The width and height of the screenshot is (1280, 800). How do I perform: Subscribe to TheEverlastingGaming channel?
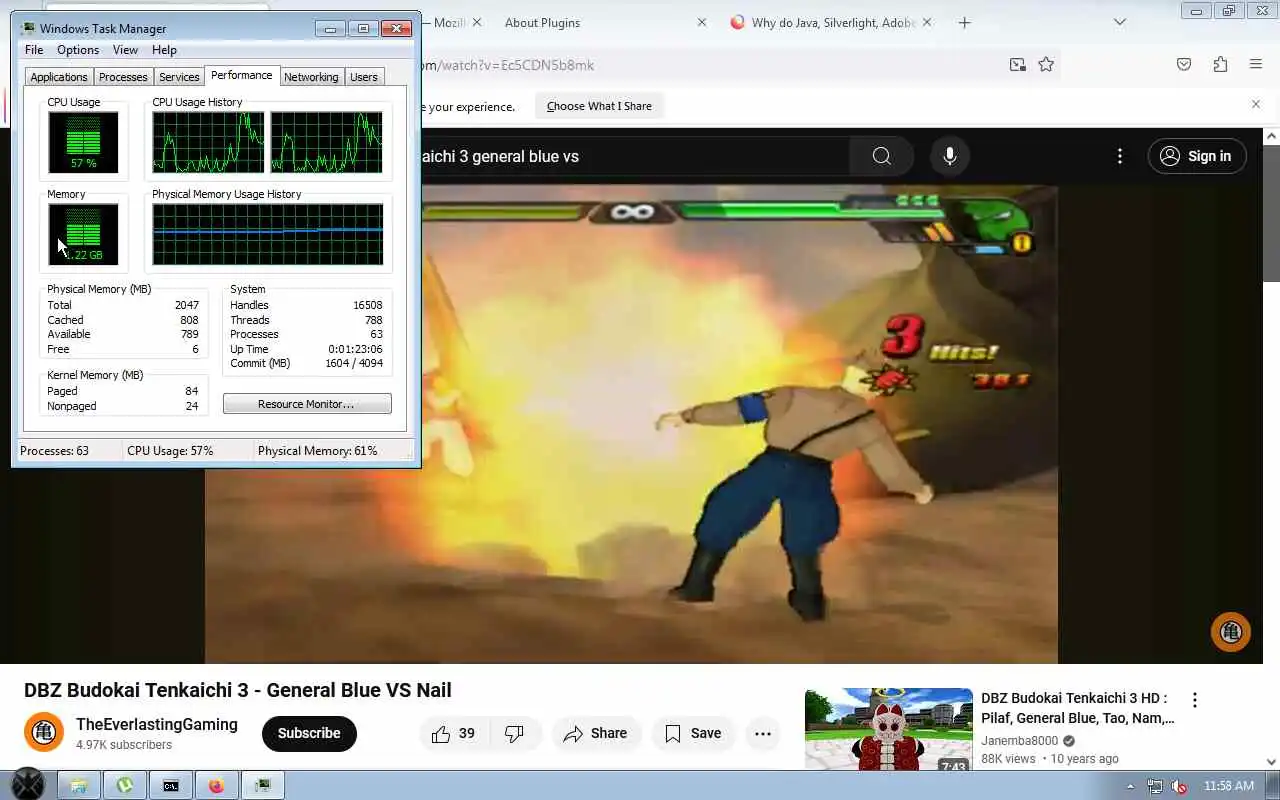tap(309, 733)
